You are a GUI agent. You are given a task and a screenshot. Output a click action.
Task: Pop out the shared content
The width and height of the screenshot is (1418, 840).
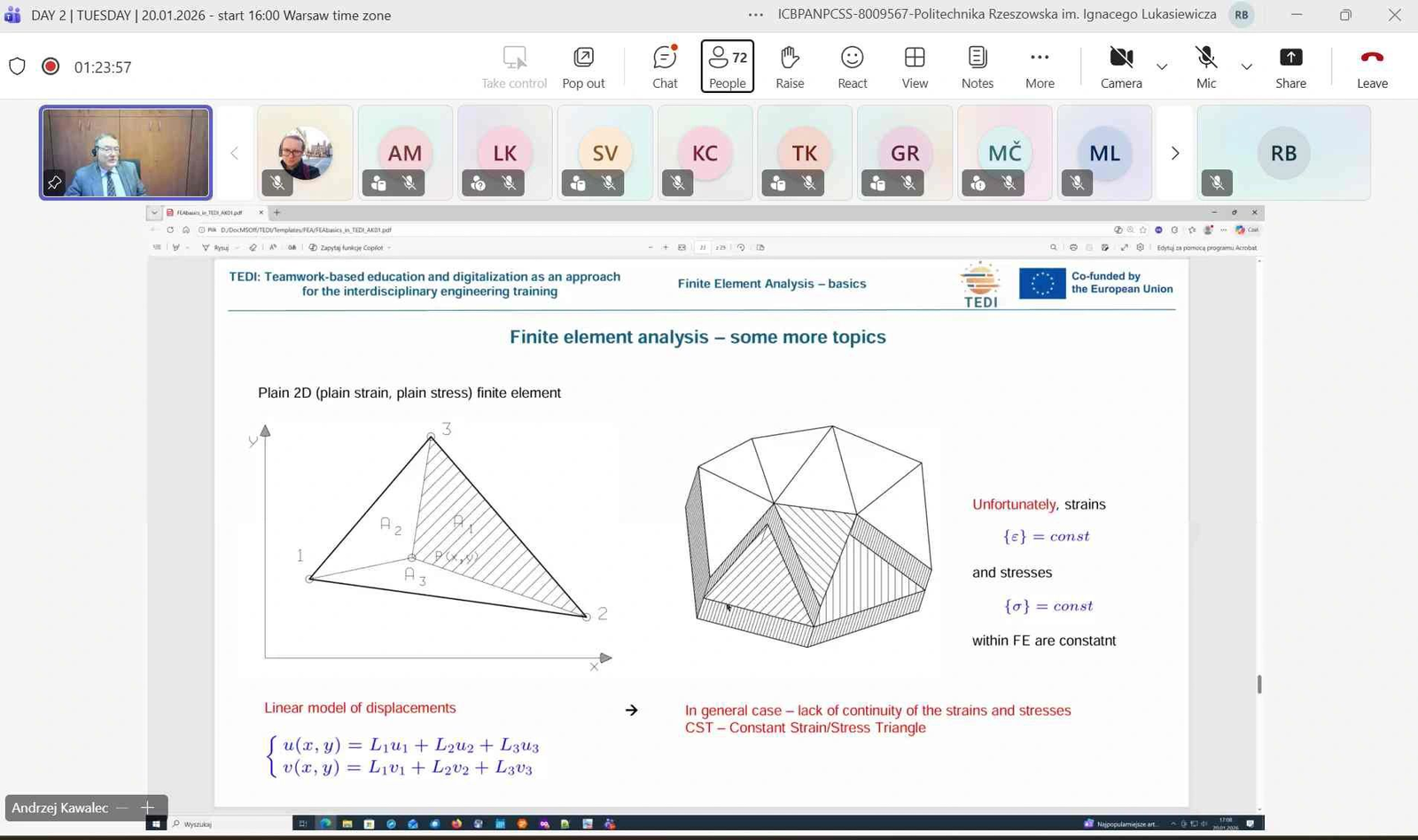pos(583,66)
